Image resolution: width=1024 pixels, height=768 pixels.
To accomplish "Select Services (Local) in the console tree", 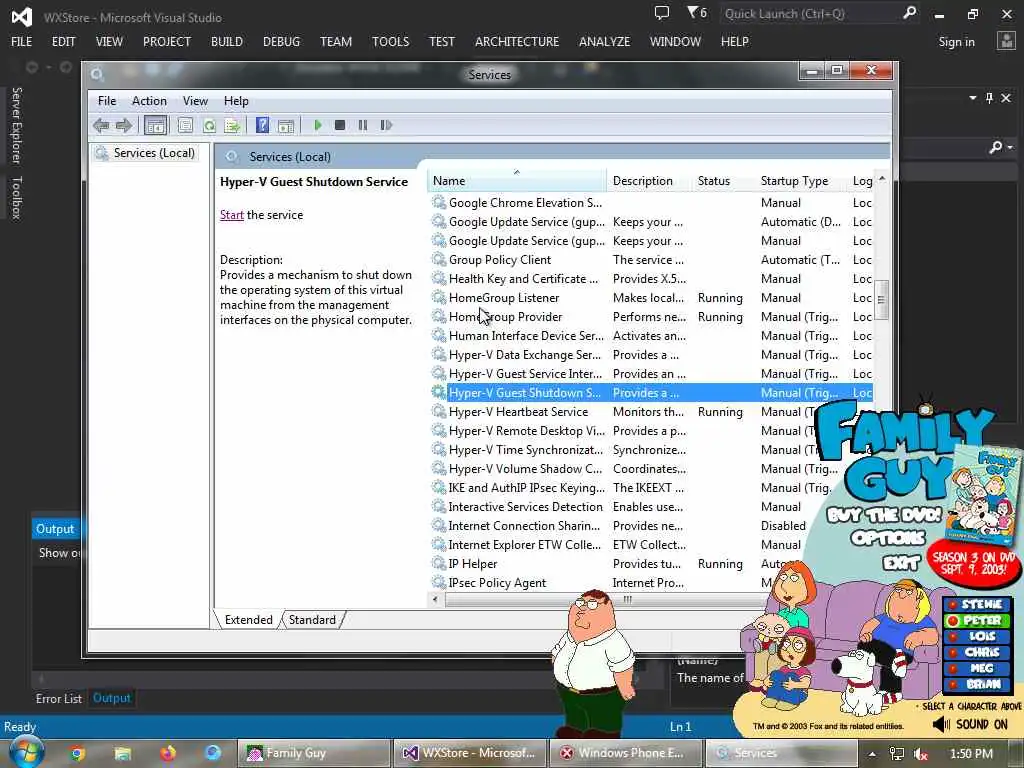I will 153,153.
